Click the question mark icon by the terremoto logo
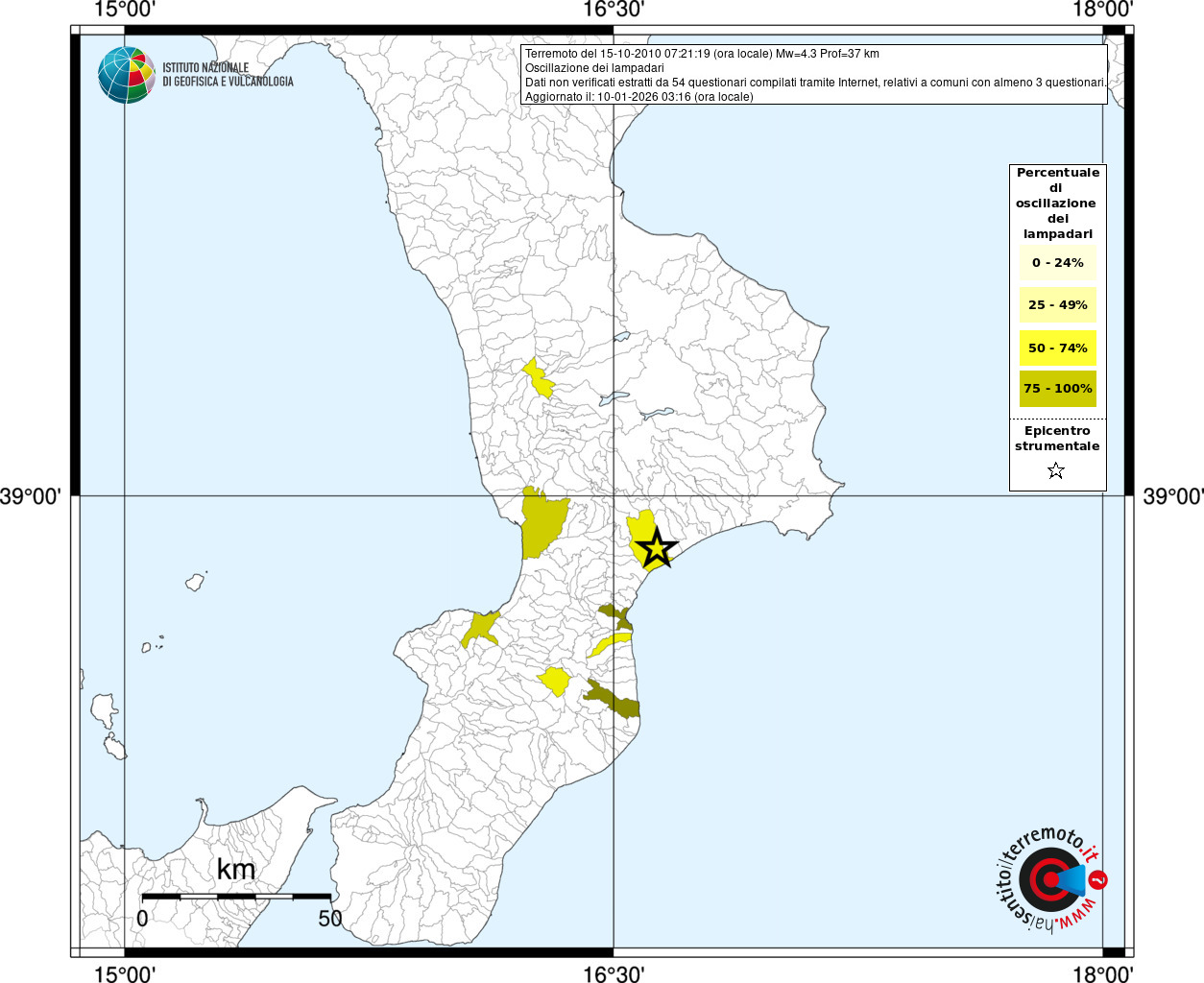 (x=1099, y=879)
